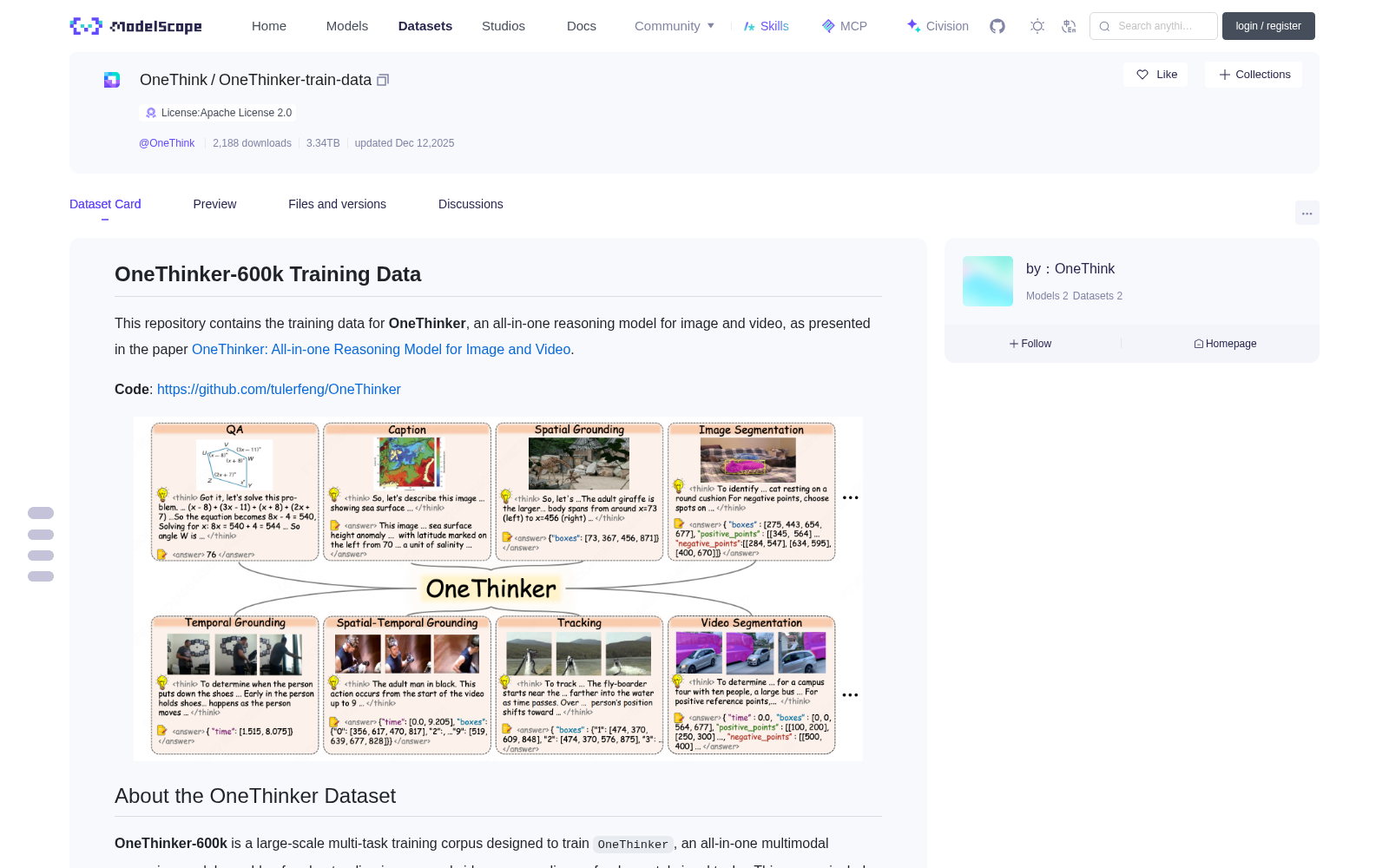Click the heart Like button
Viewport: 1389px width, 868px height.
point(1155,75)
